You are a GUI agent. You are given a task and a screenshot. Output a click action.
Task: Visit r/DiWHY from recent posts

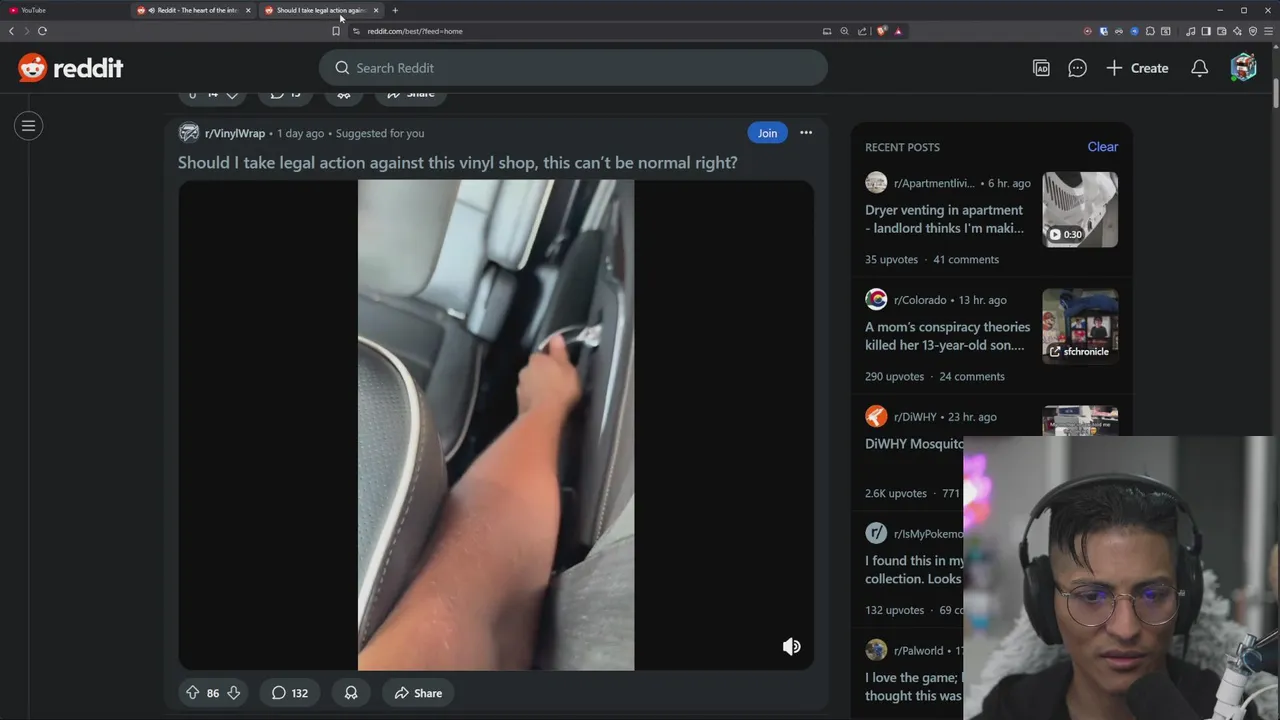(x=915, y=417)
